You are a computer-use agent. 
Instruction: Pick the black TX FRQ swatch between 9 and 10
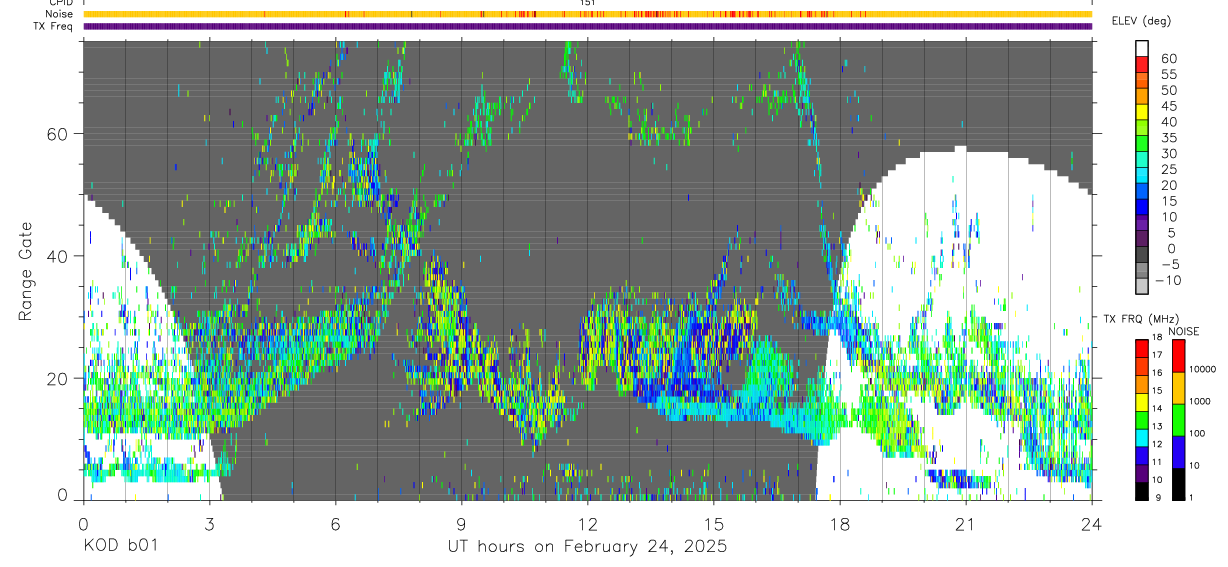pos(1141,490)
